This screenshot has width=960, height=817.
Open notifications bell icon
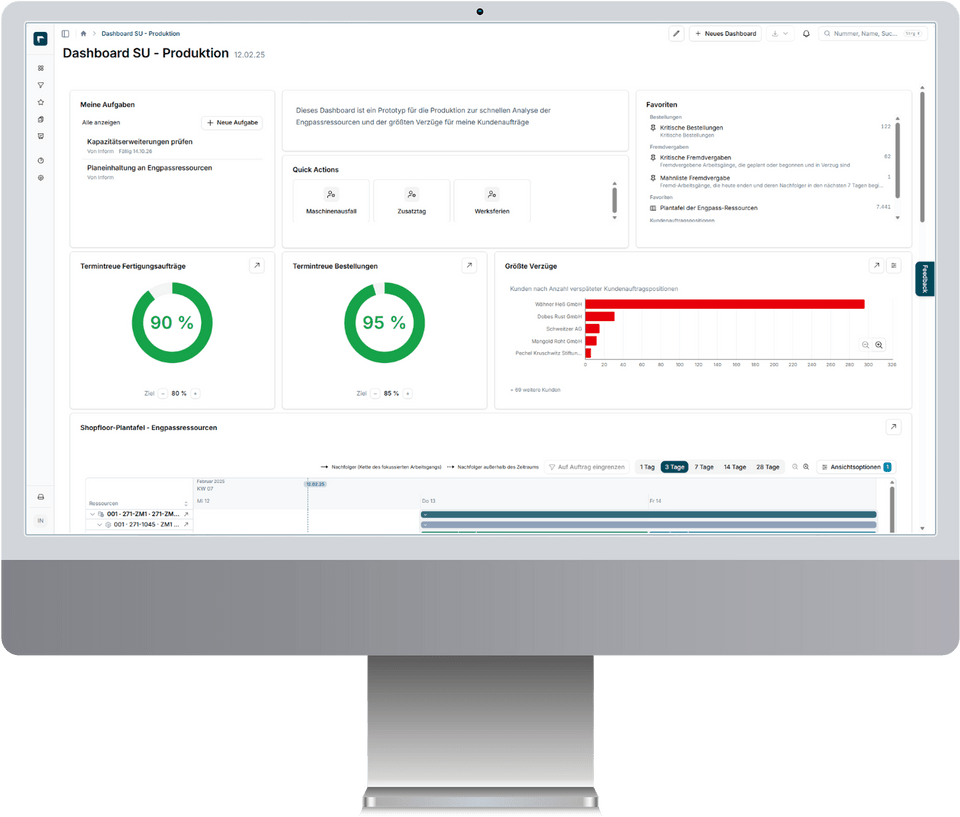806,34
